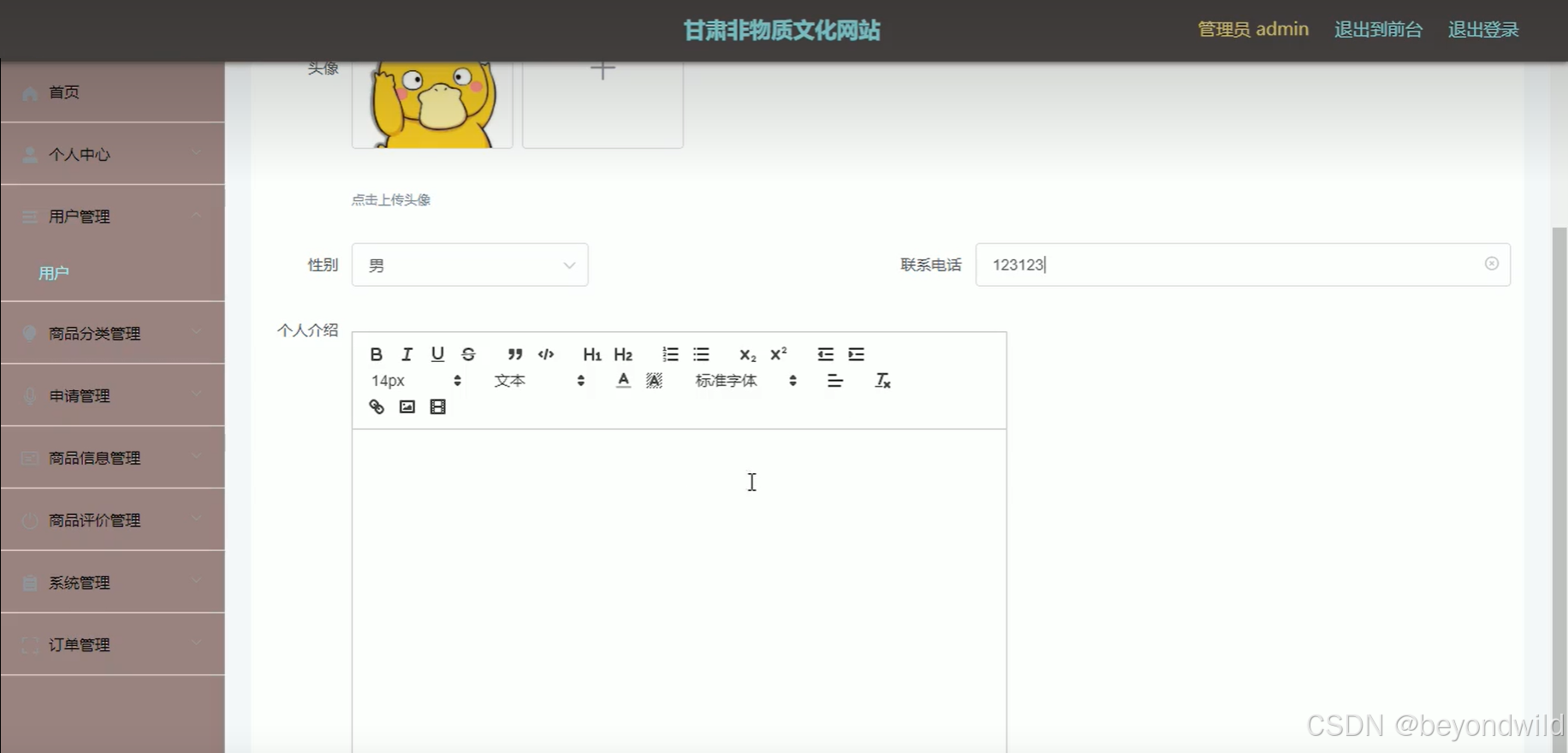The image size is (1568, 753).
Task: Increase text indent in editor
Action: (x=856, y=354)
